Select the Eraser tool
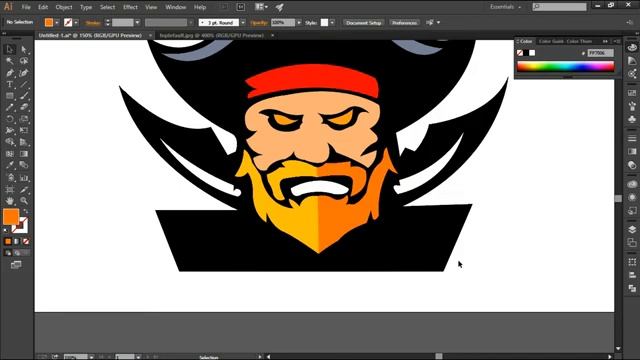The image size is (640, 360). [x=24, y=107]
